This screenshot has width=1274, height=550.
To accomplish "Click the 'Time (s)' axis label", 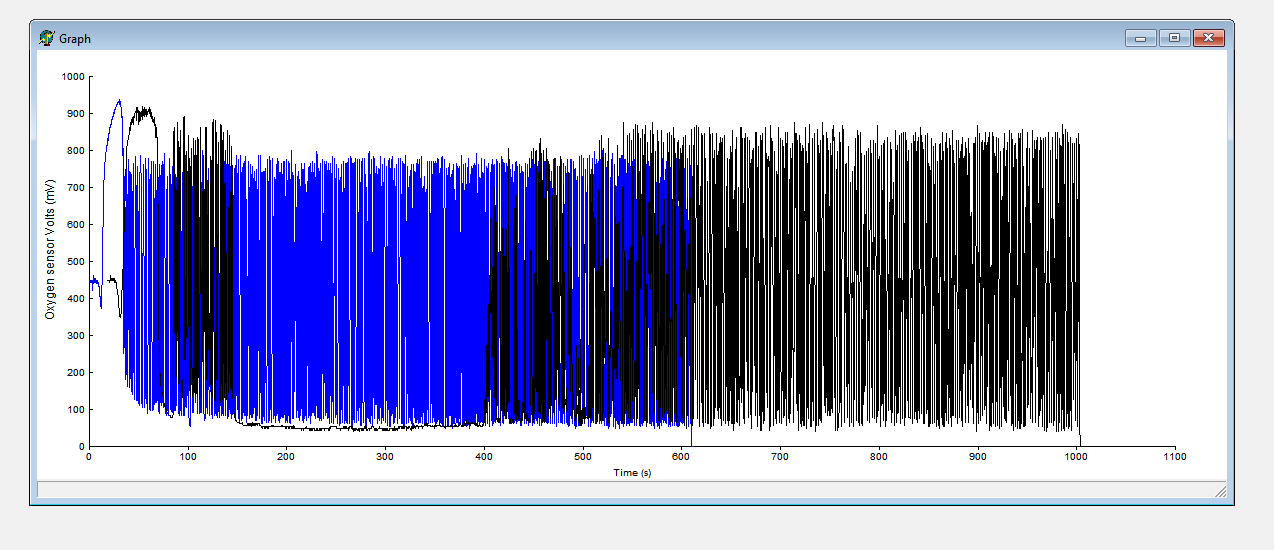I will coord(632,472).
